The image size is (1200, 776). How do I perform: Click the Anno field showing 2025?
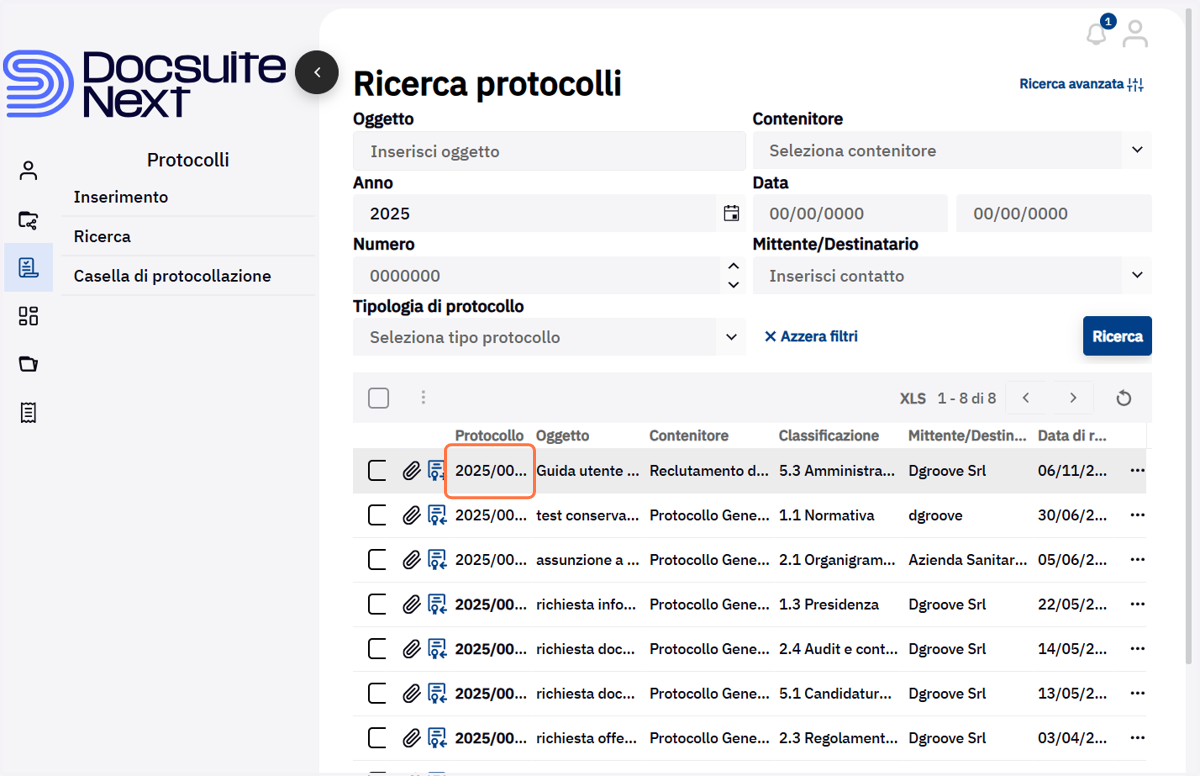coord(535,213)
